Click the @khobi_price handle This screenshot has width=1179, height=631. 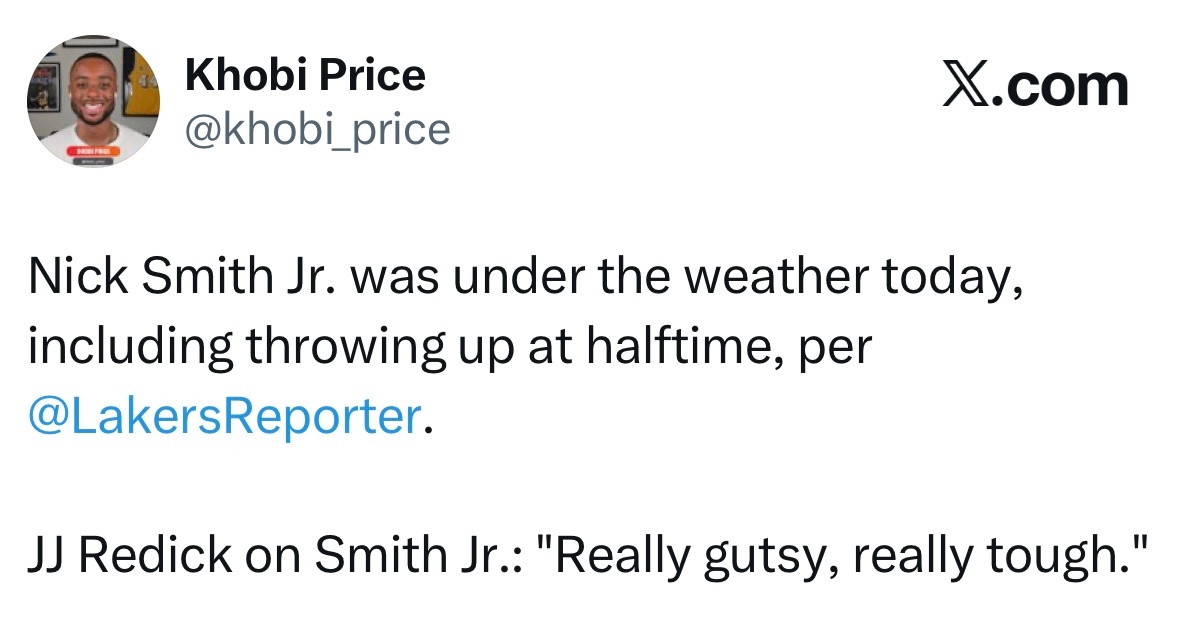[317, 129]
